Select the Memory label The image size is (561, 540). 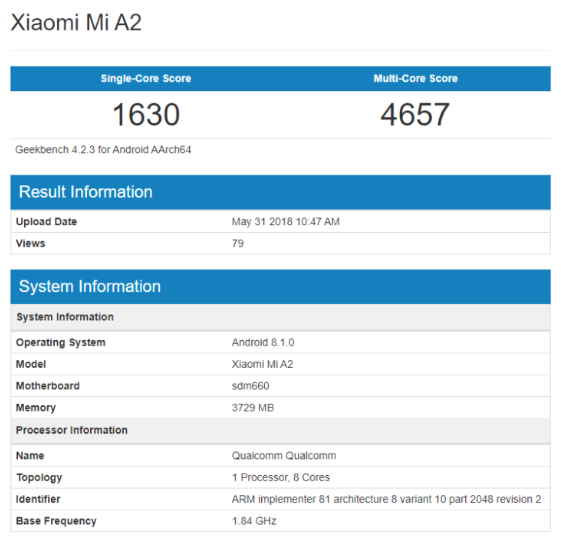(x=36, y=408)
